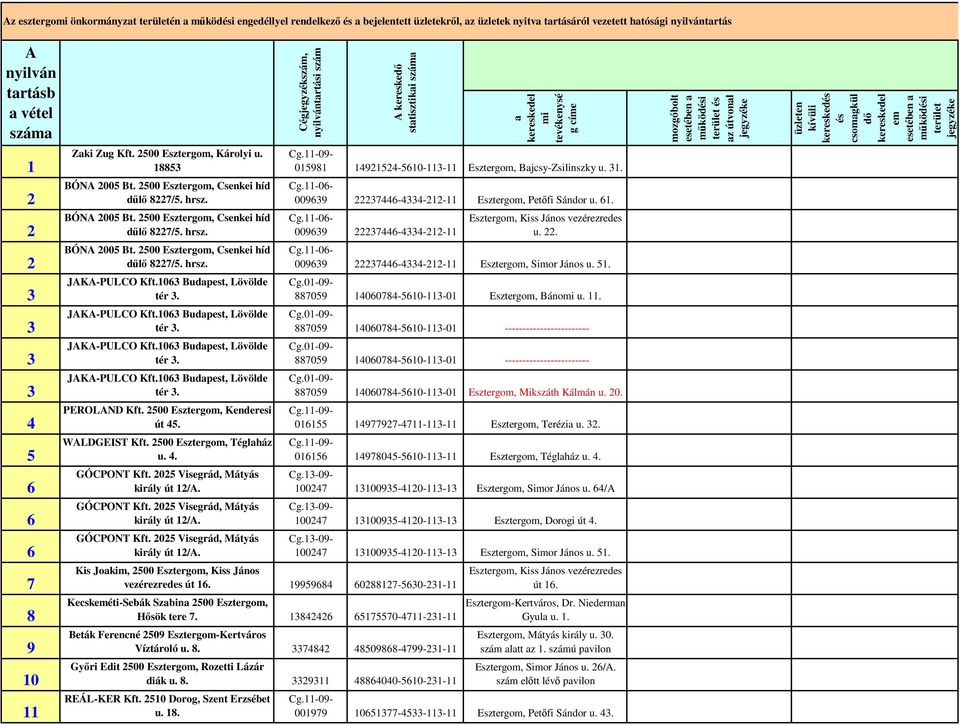Select registration number cell '4'

[31, 418]
